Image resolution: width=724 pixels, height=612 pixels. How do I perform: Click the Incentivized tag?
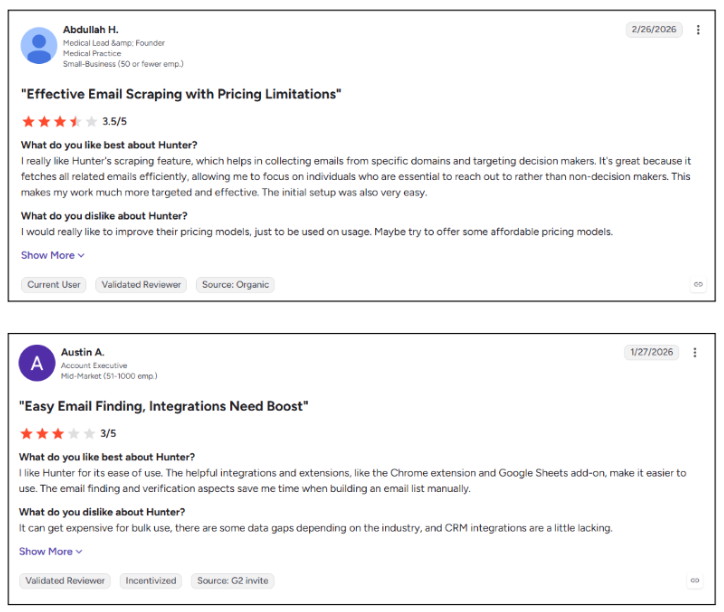tap(151, 581)
